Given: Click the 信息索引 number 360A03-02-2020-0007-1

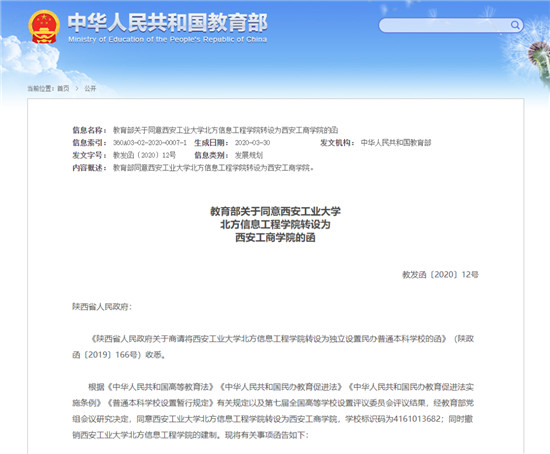Looking at the screenshot, I should [150, 143].
